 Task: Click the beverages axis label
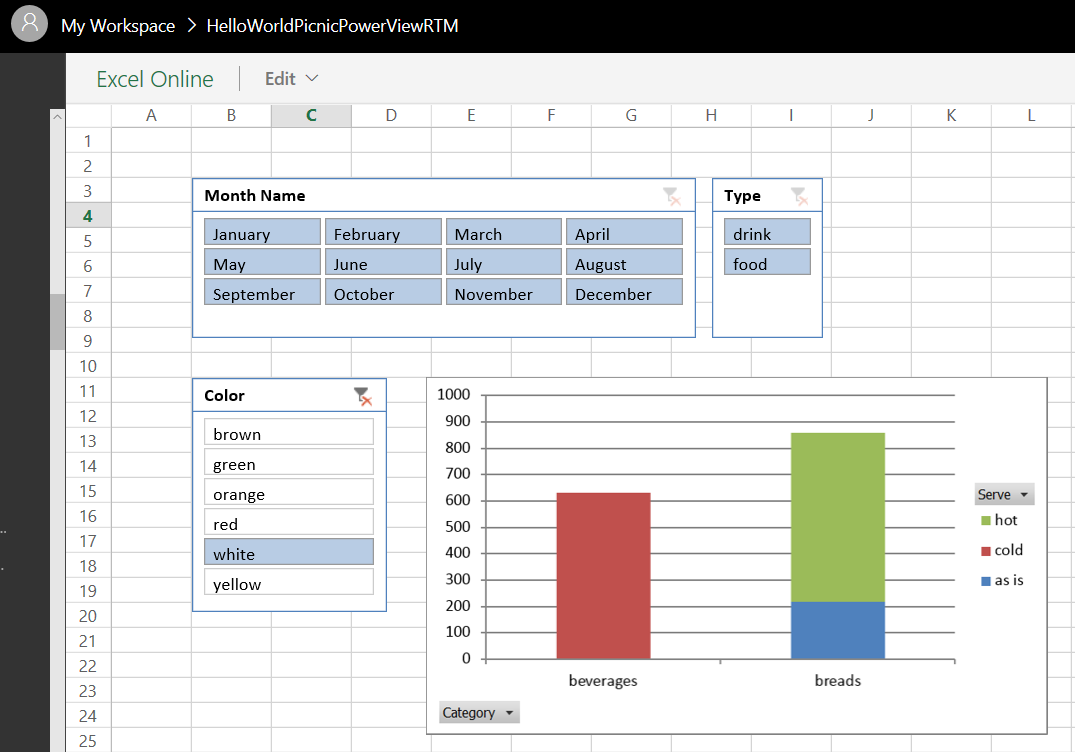[x=603, y=681]
